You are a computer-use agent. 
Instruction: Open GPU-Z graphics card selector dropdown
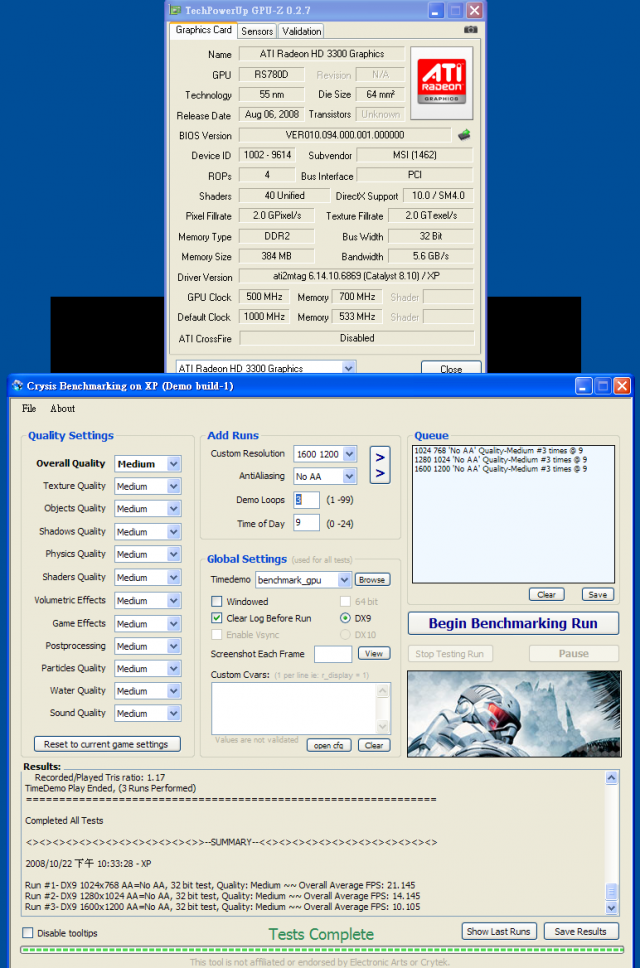(x=266, y=368)
